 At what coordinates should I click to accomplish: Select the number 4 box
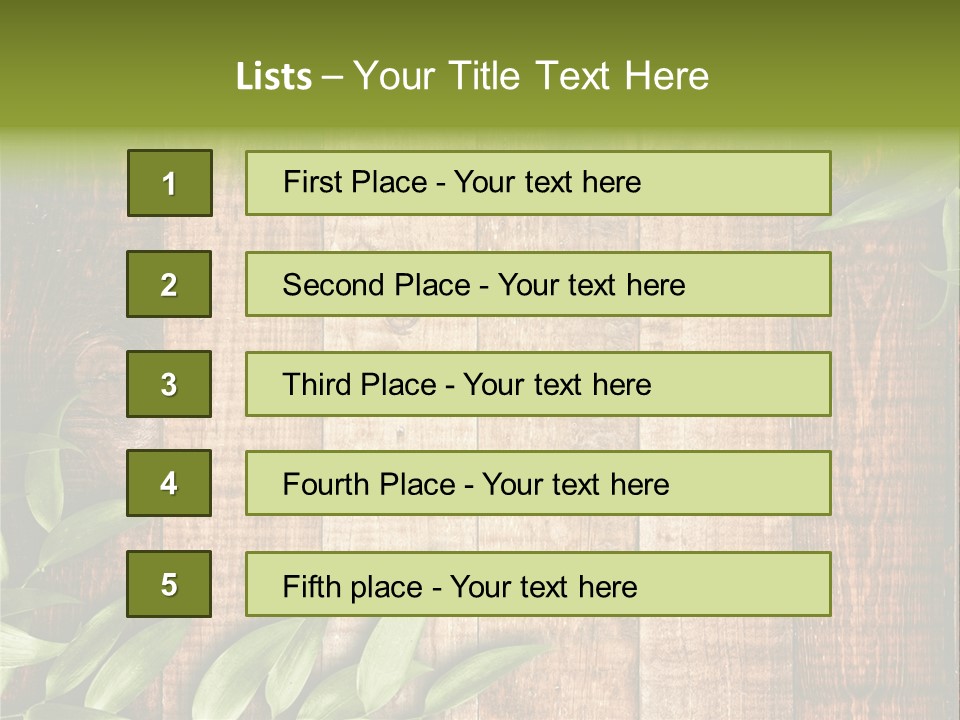coord(169,483)
